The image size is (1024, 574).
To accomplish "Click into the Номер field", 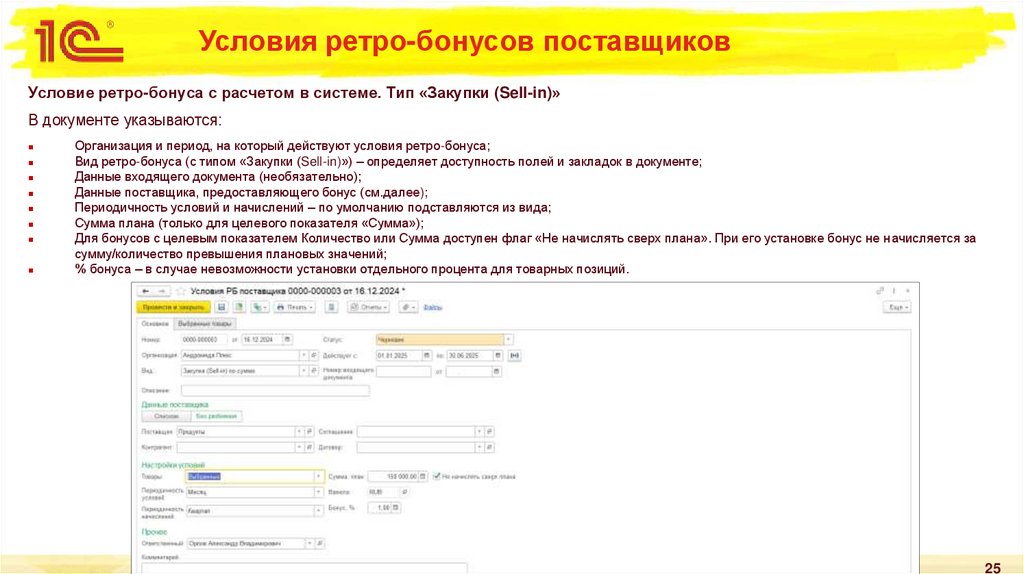I will pyautogui.click(x=204, y=340).
